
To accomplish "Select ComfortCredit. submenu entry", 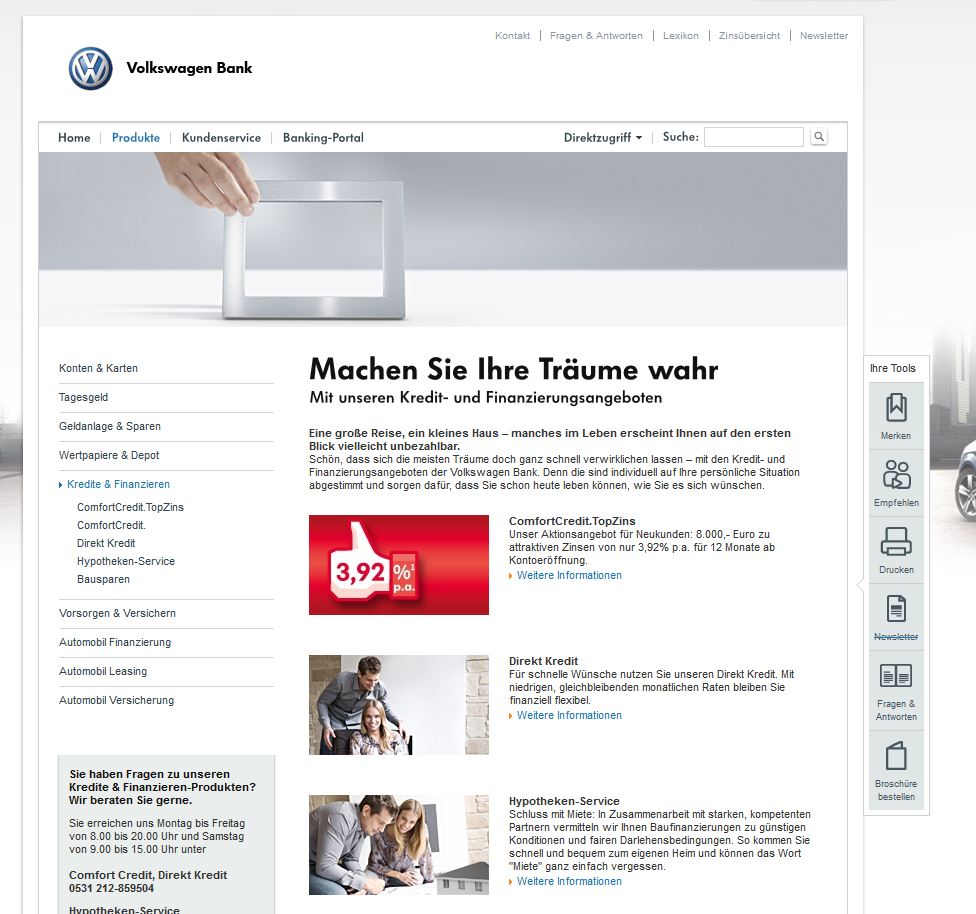I will click(111, 525).
